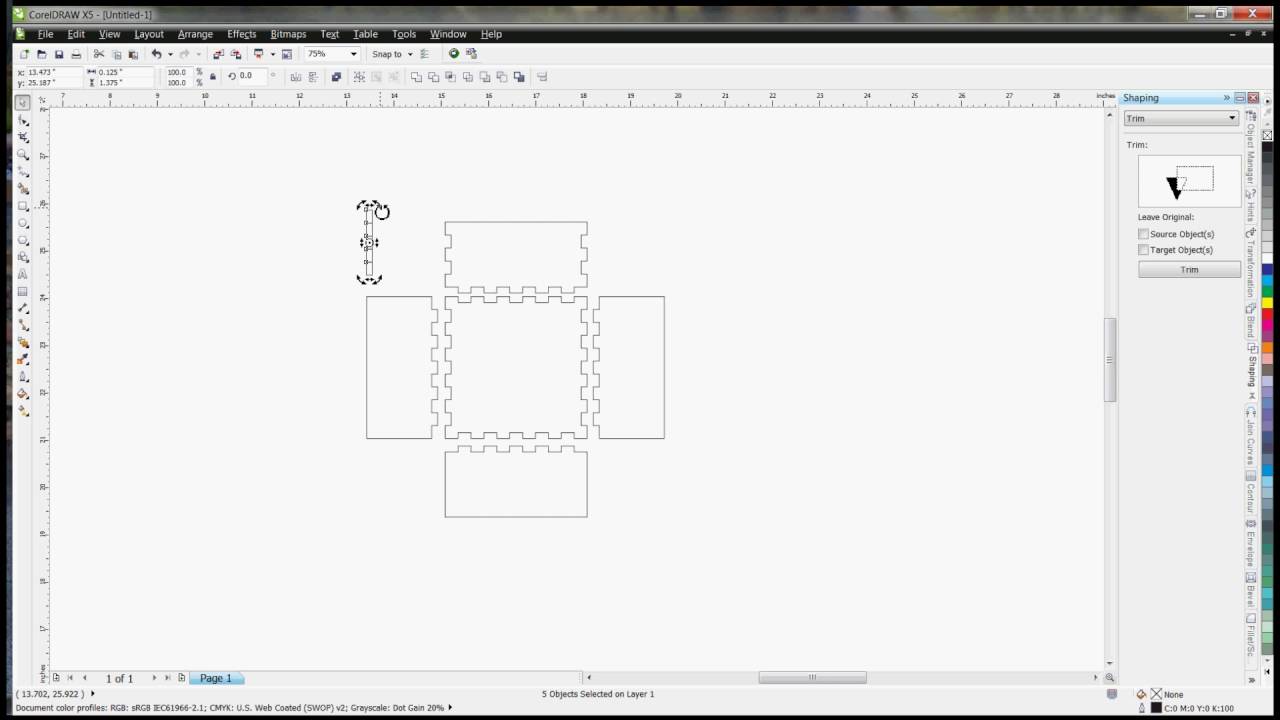The image size is (1280, 720).
Task: Select the Connector tool in the toolbox
Action: [x=23, y=325]
